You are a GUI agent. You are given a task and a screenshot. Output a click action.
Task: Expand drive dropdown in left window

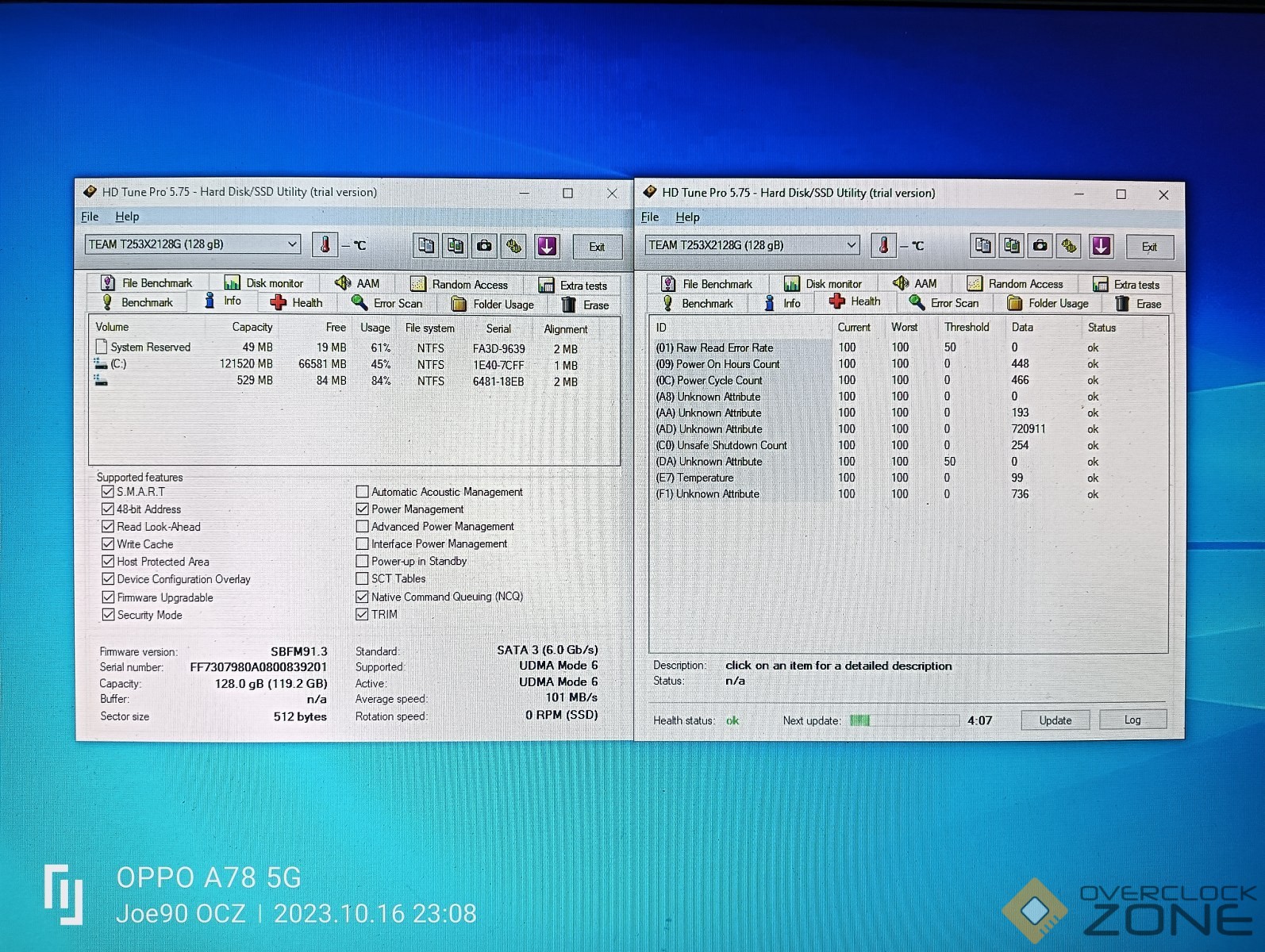pyautogui.click(x=292, y=244)
